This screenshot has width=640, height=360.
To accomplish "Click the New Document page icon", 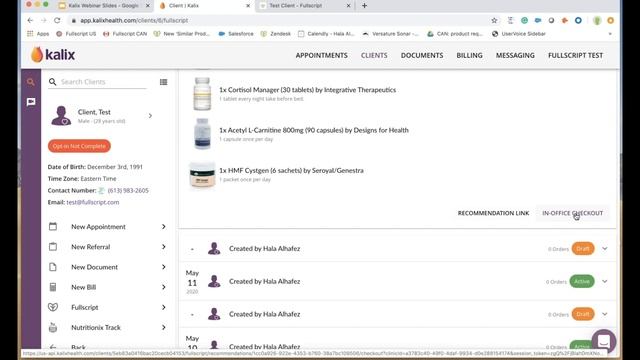I will pyautogui.click(x=53, y=267).
